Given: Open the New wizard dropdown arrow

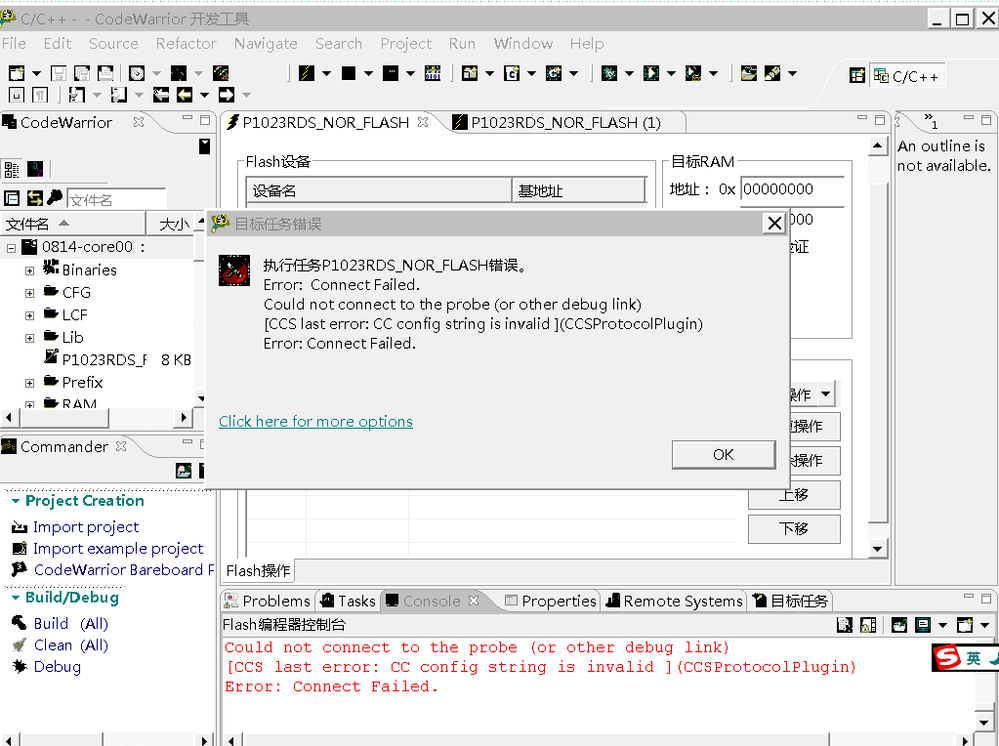Looking at the screenshot, I should click(x=36, y=74).
